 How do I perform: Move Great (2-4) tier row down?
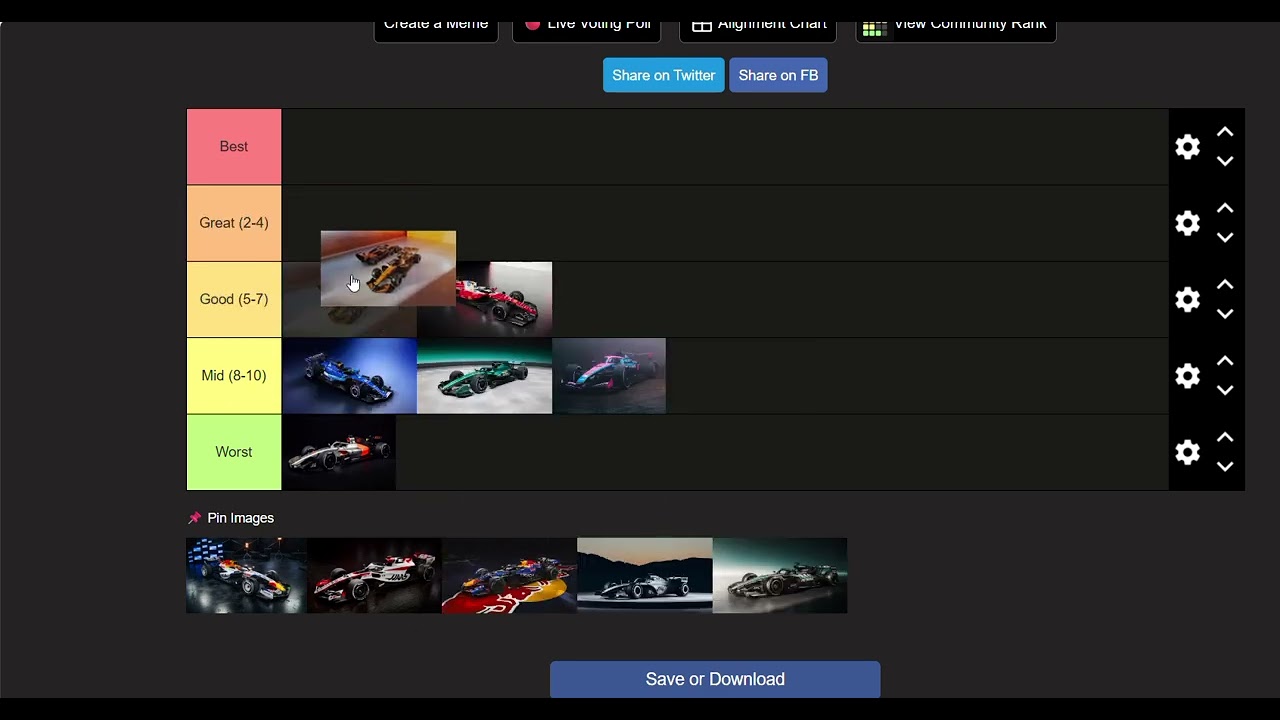coord(1225,237)
